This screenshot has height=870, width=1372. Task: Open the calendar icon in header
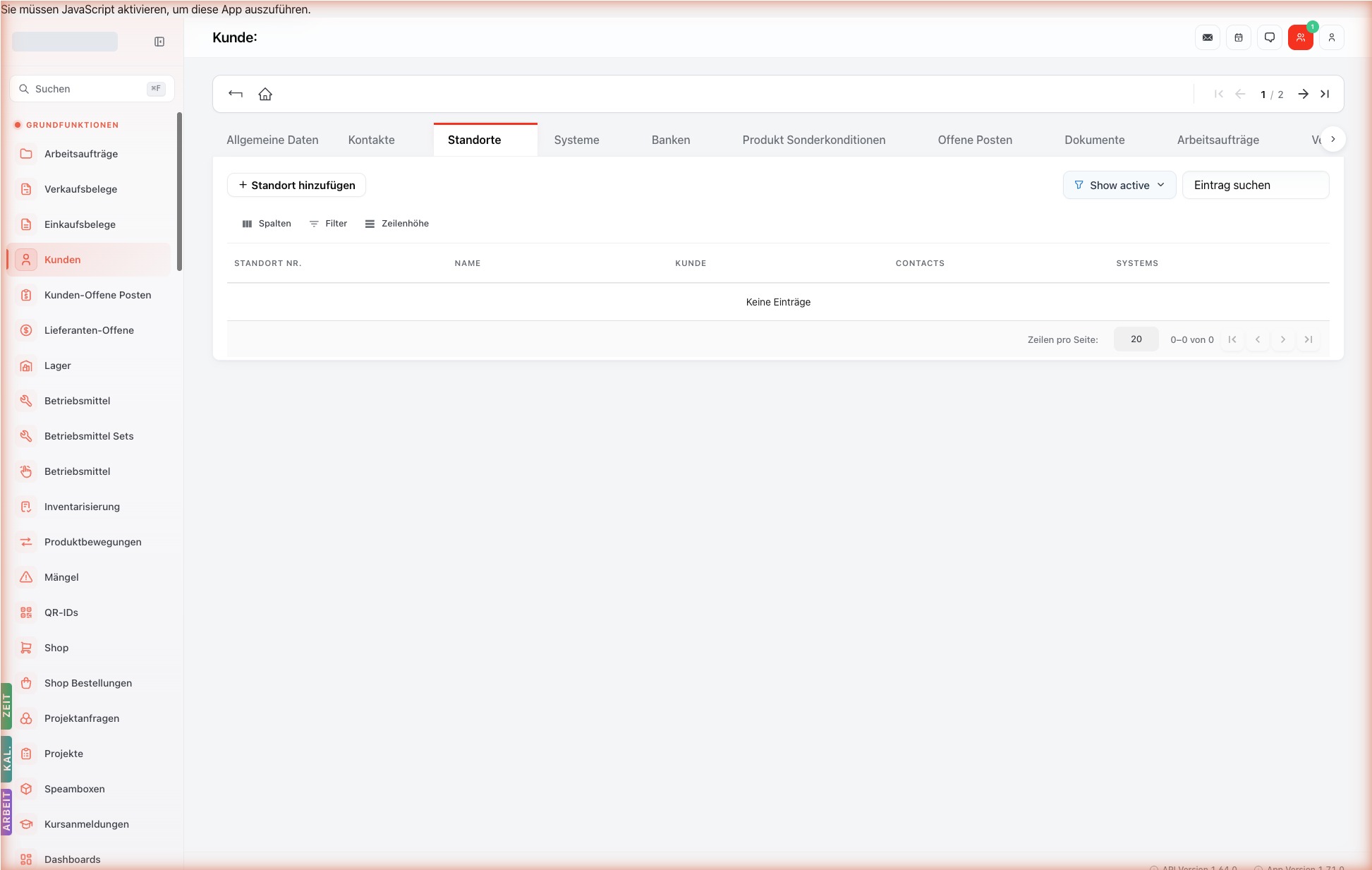pyautogui.click(x=1239, y=37)
